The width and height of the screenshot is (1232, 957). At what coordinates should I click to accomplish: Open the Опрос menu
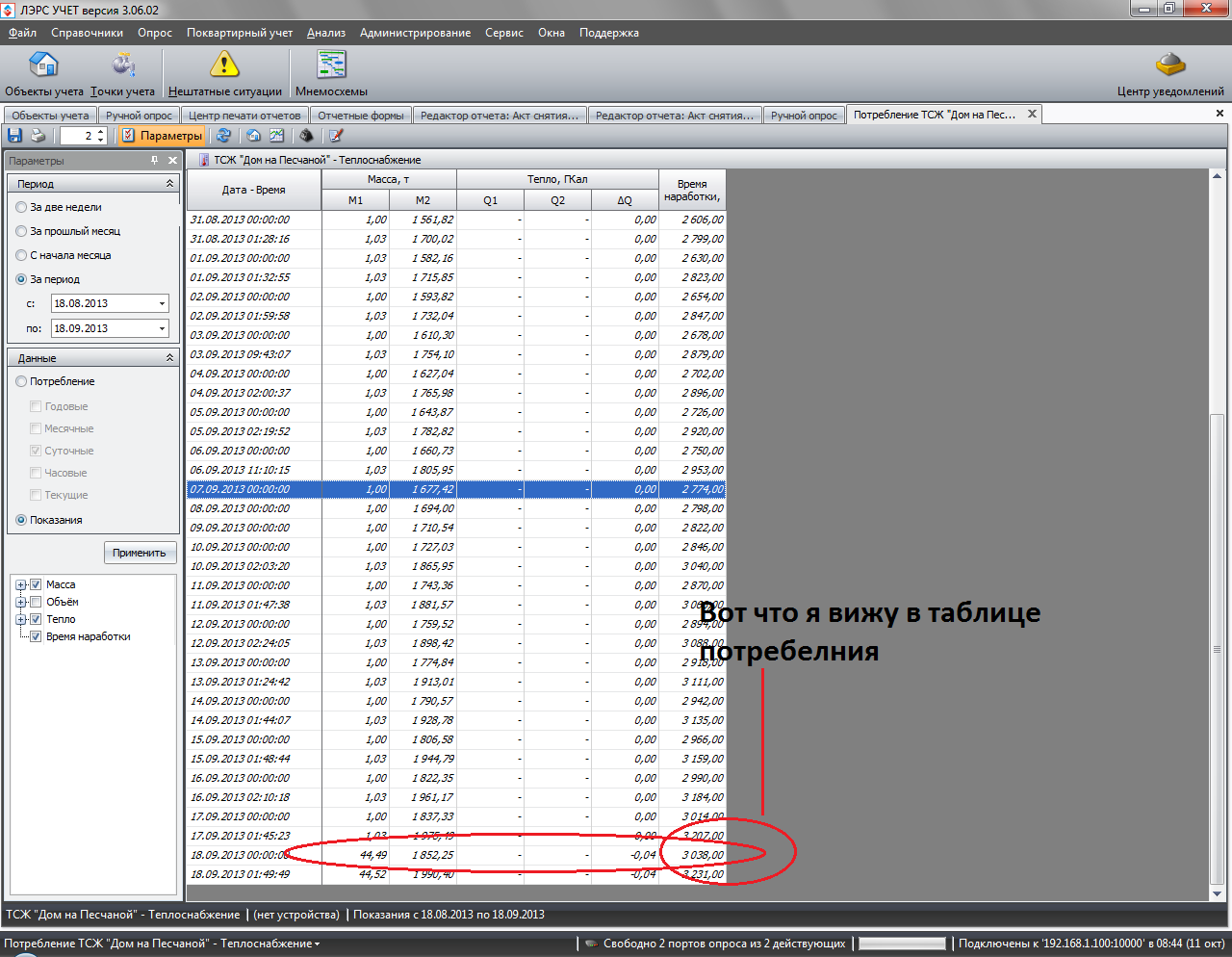[155, 33]
